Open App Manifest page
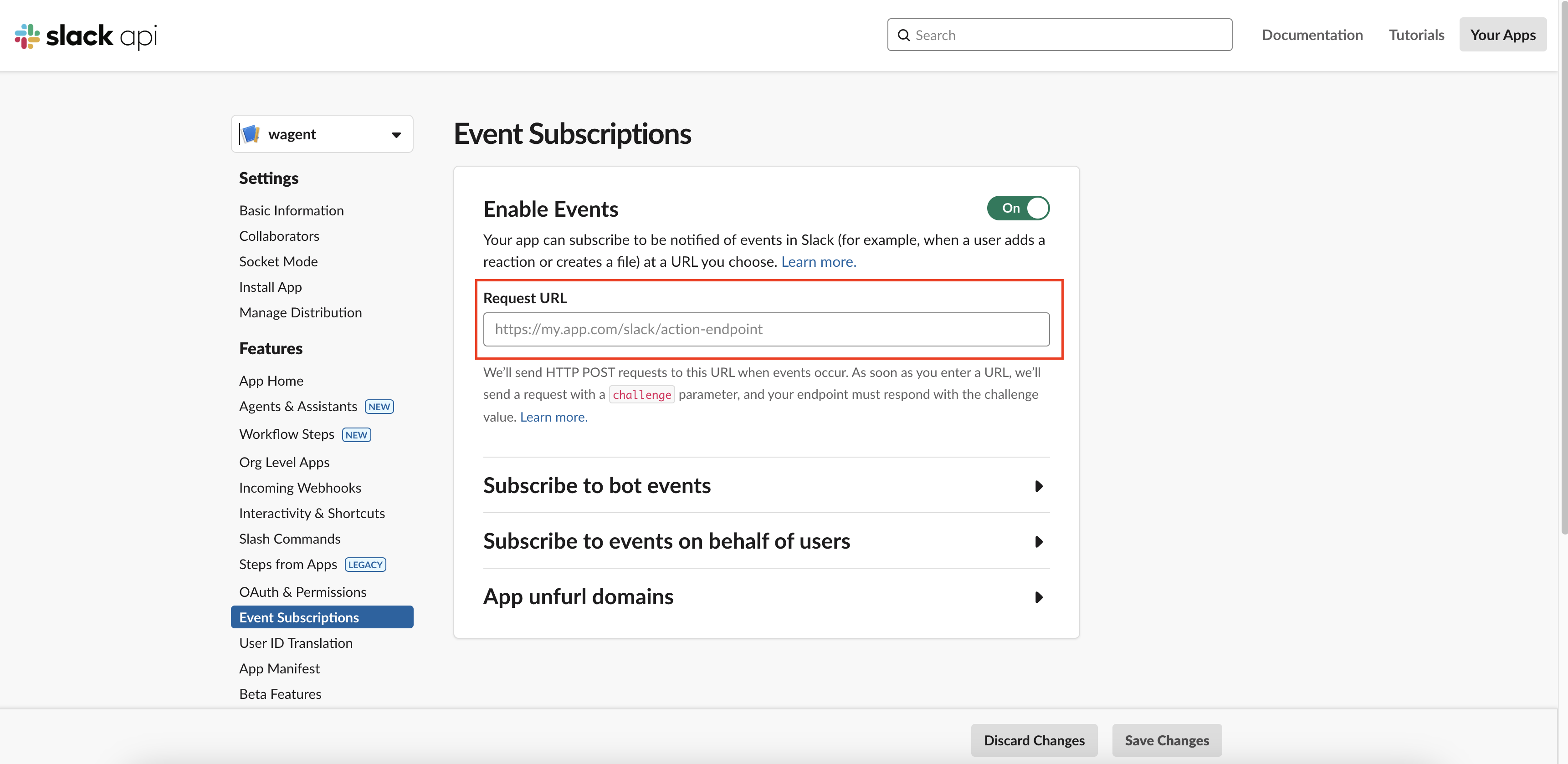 coord(279,668)
